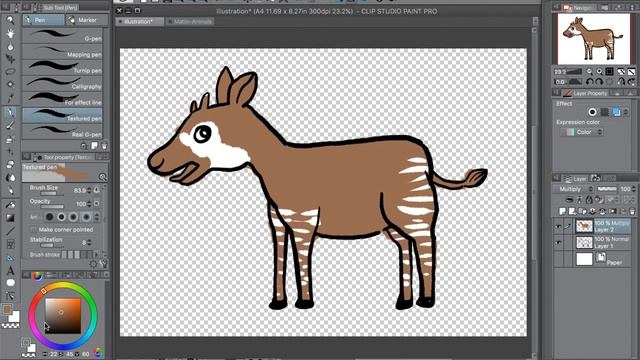Select the strongest anti-aliasing option
This screenshot has width=640, height=360.
click(x=86, y=217)
